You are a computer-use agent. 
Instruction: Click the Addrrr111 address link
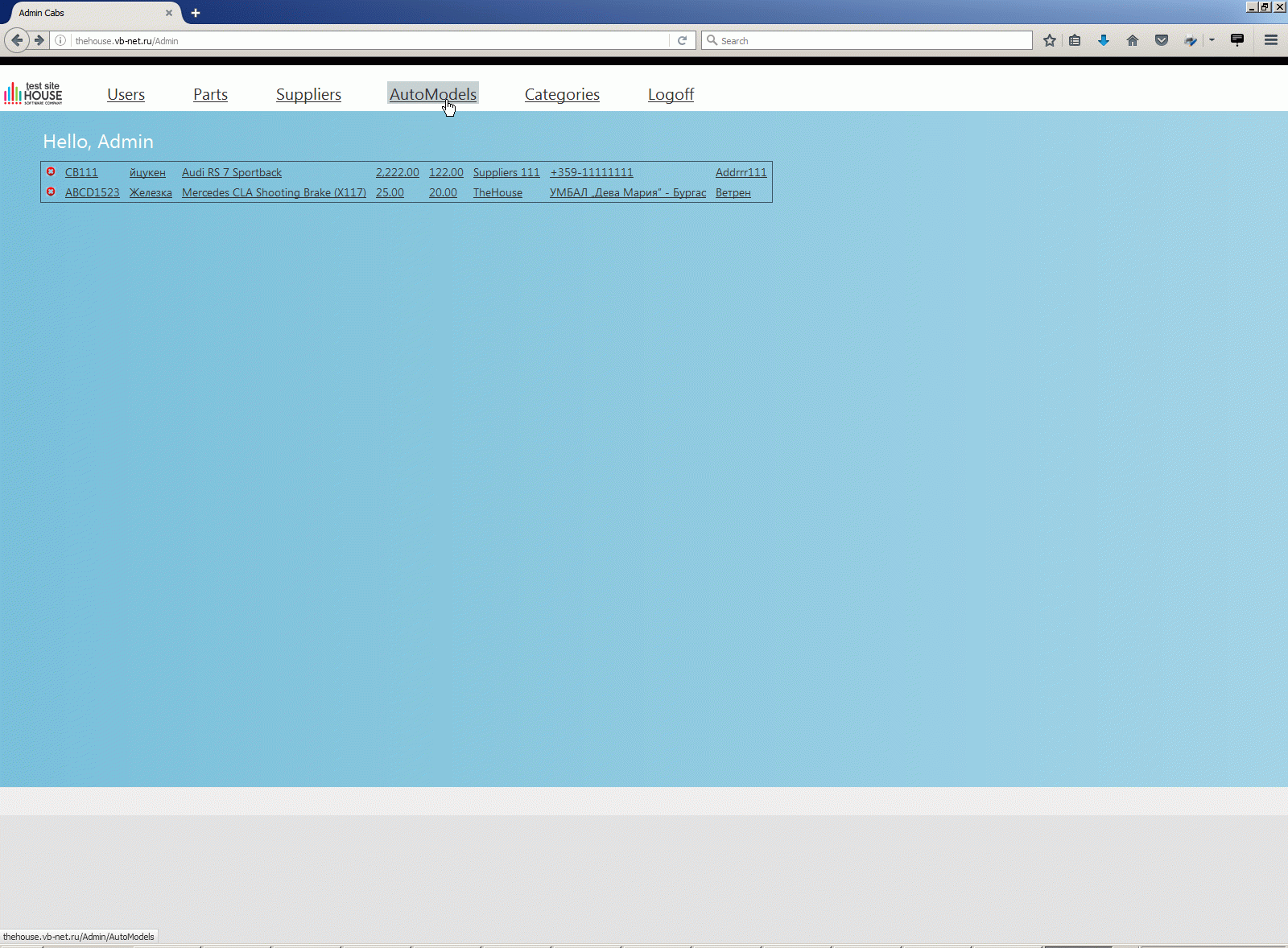click(741, 172)
